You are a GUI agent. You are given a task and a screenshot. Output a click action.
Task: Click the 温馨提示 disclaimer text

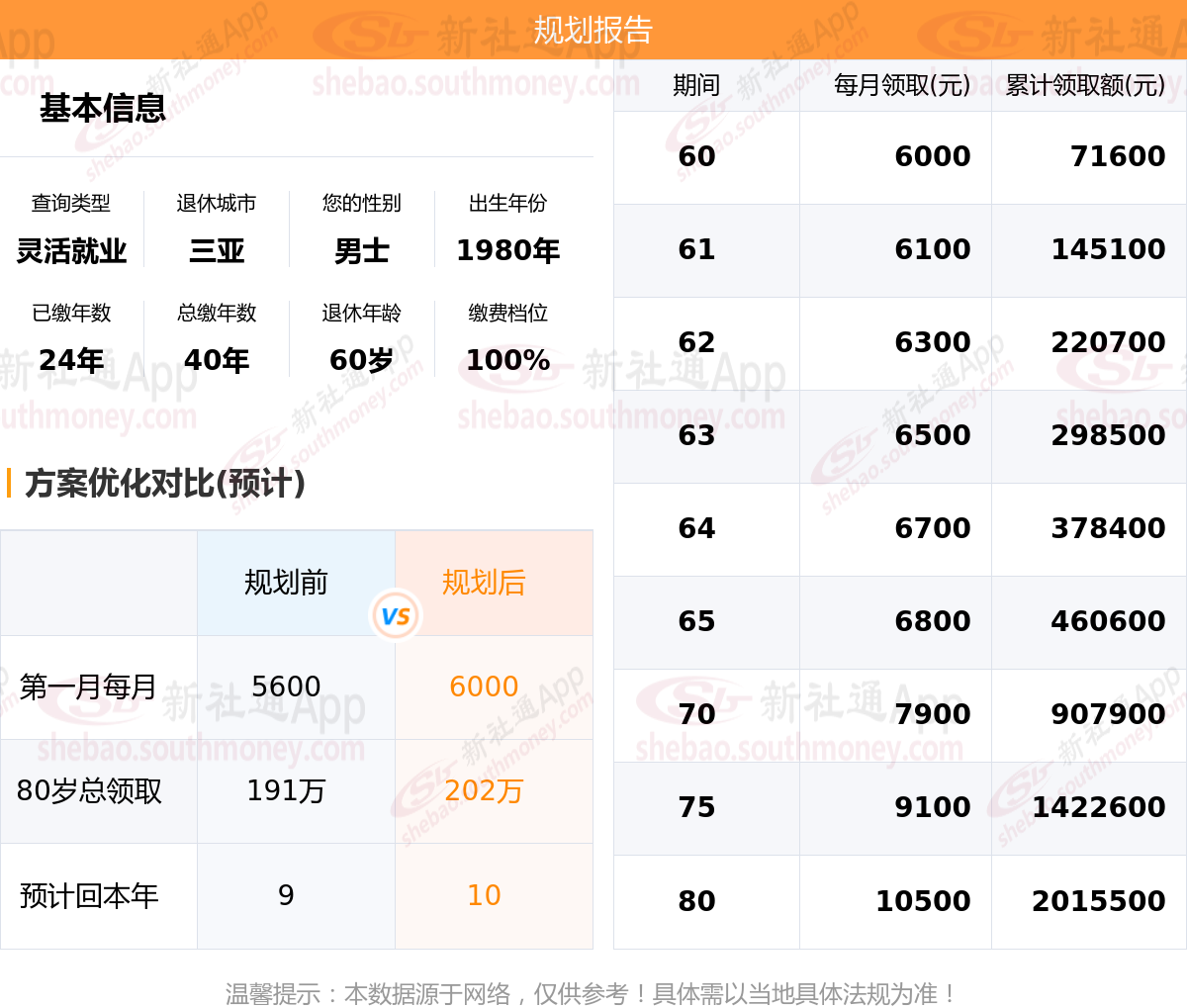pos(592,993)
